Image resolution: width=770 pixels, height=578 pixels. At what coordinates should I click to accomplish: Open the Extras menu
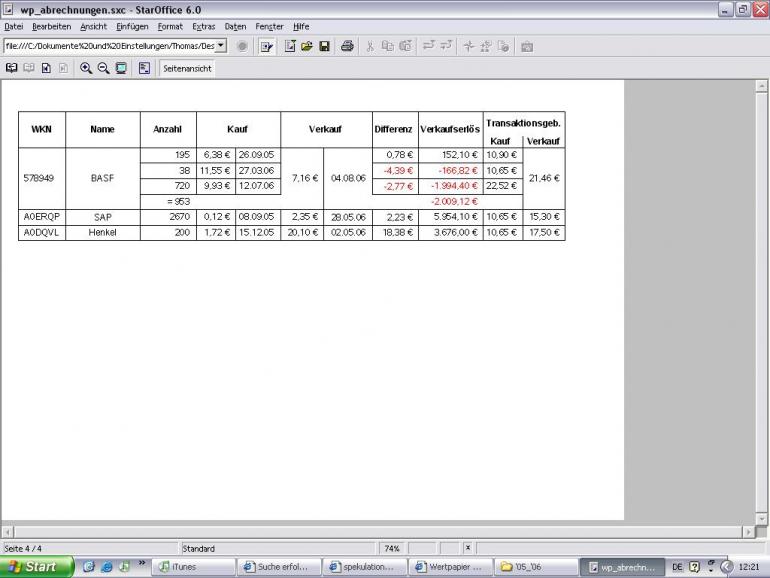(204, 27)
